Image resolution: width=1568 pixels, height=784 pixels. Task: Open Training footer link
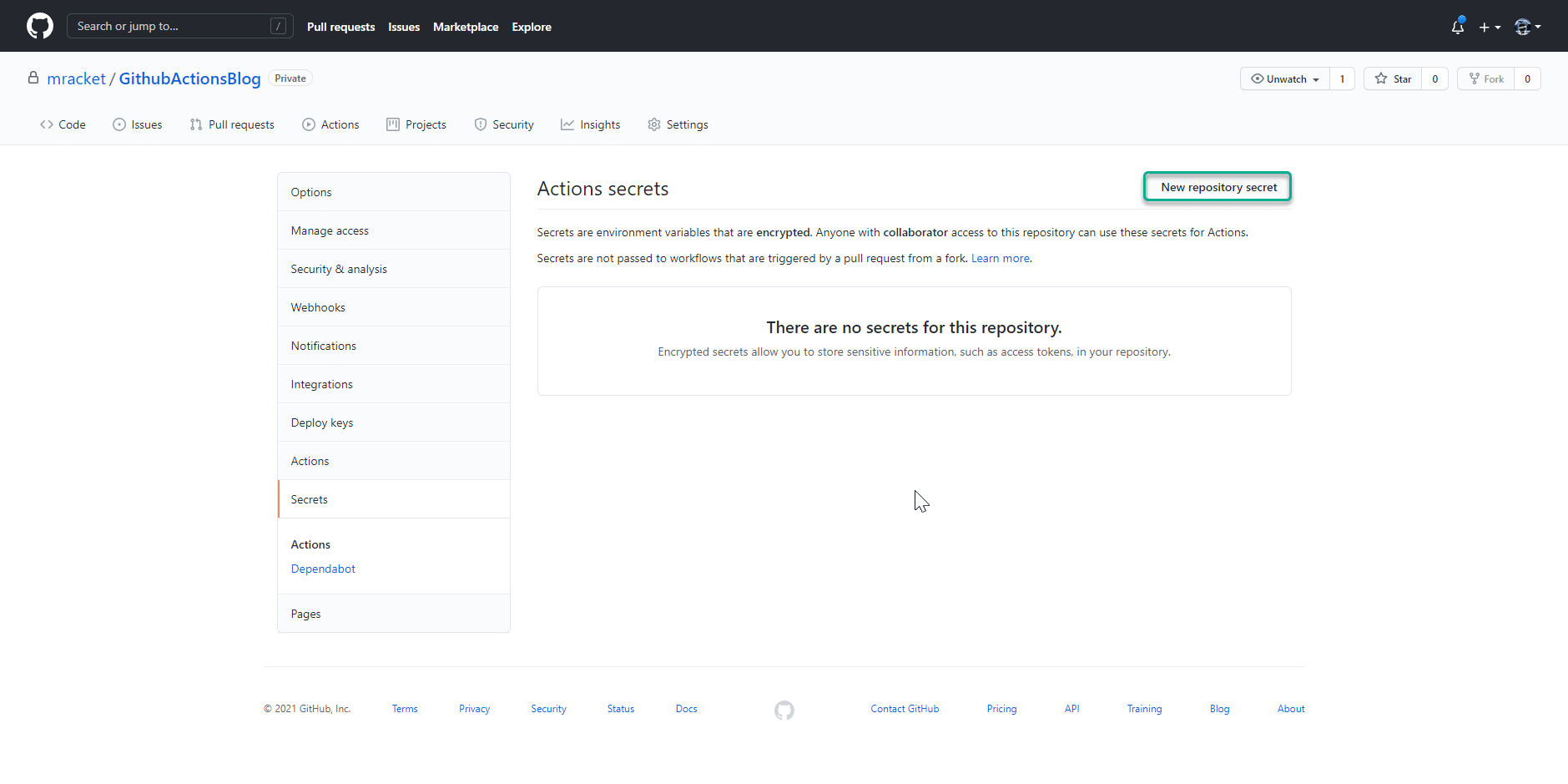[1144, 709]
